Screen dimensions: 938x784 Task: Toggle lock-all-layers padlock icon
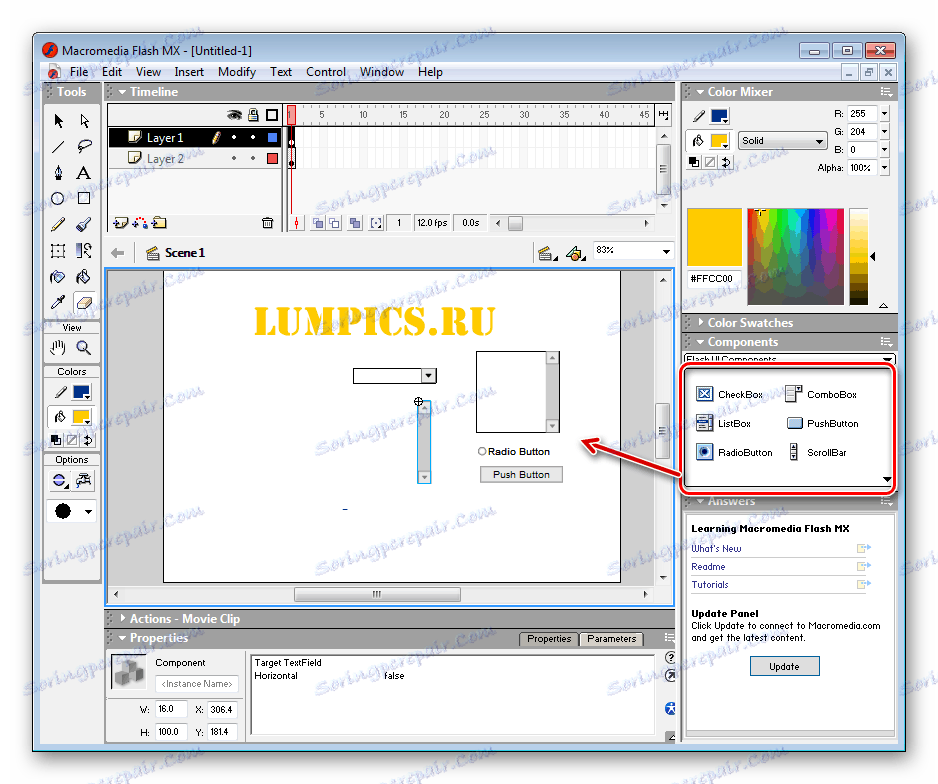click(x=254, y=115)
